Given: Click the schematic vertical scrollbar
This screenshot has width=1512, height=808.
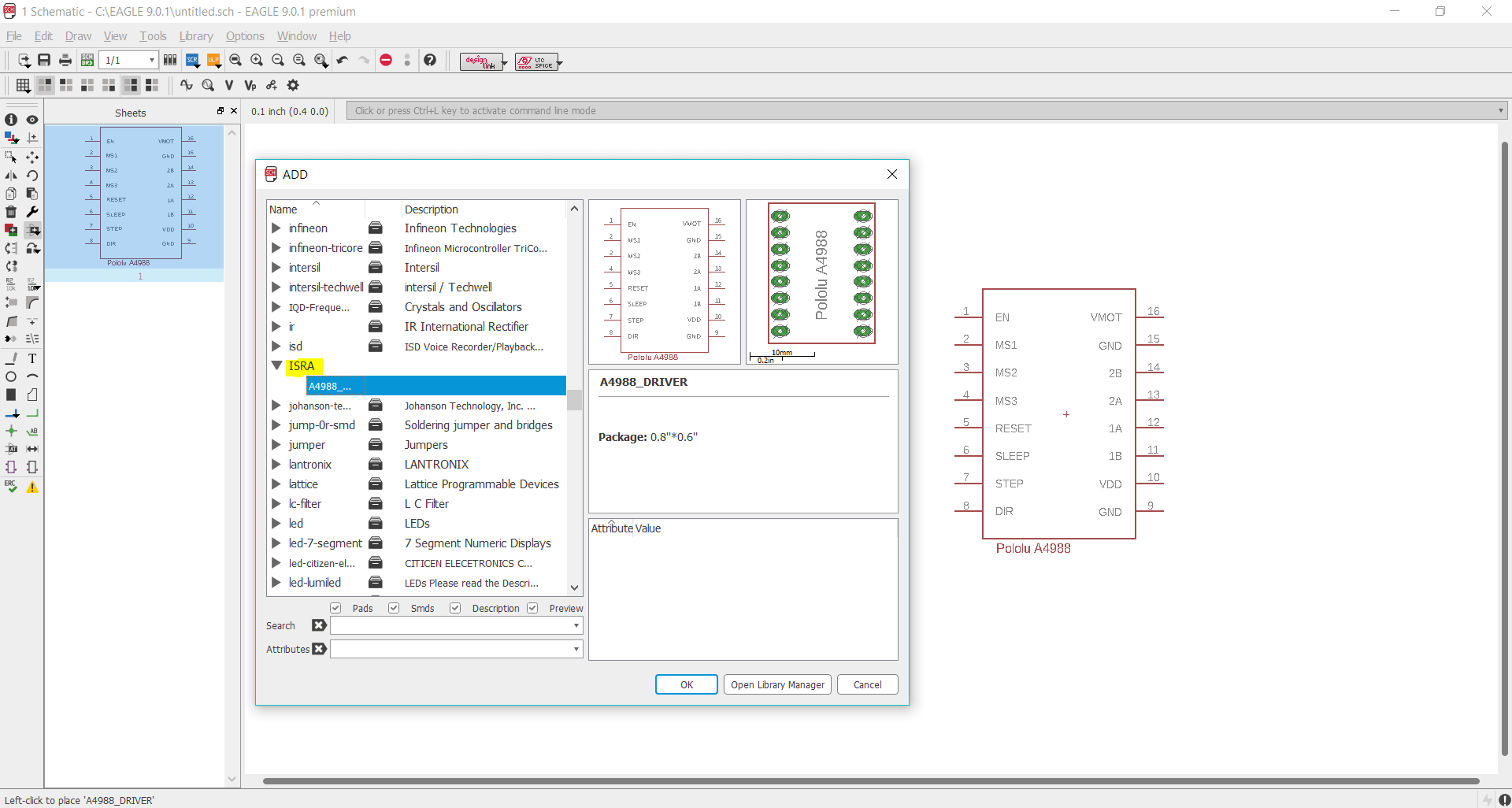Looking at the screenshot, I should coord(1504,449).
